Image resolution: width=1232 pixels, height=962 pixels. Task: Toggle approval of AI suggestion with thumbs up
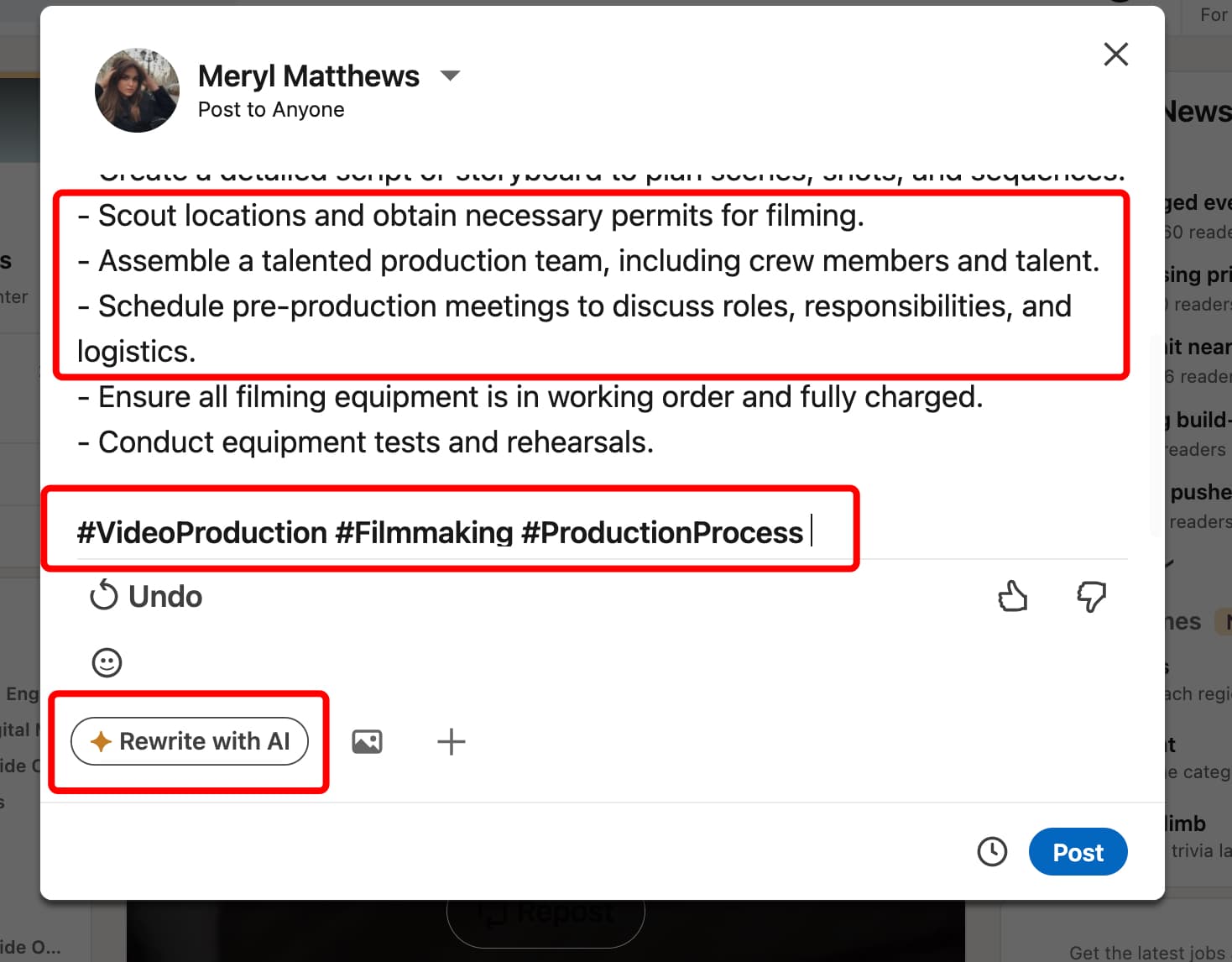tap(1012, 596)
